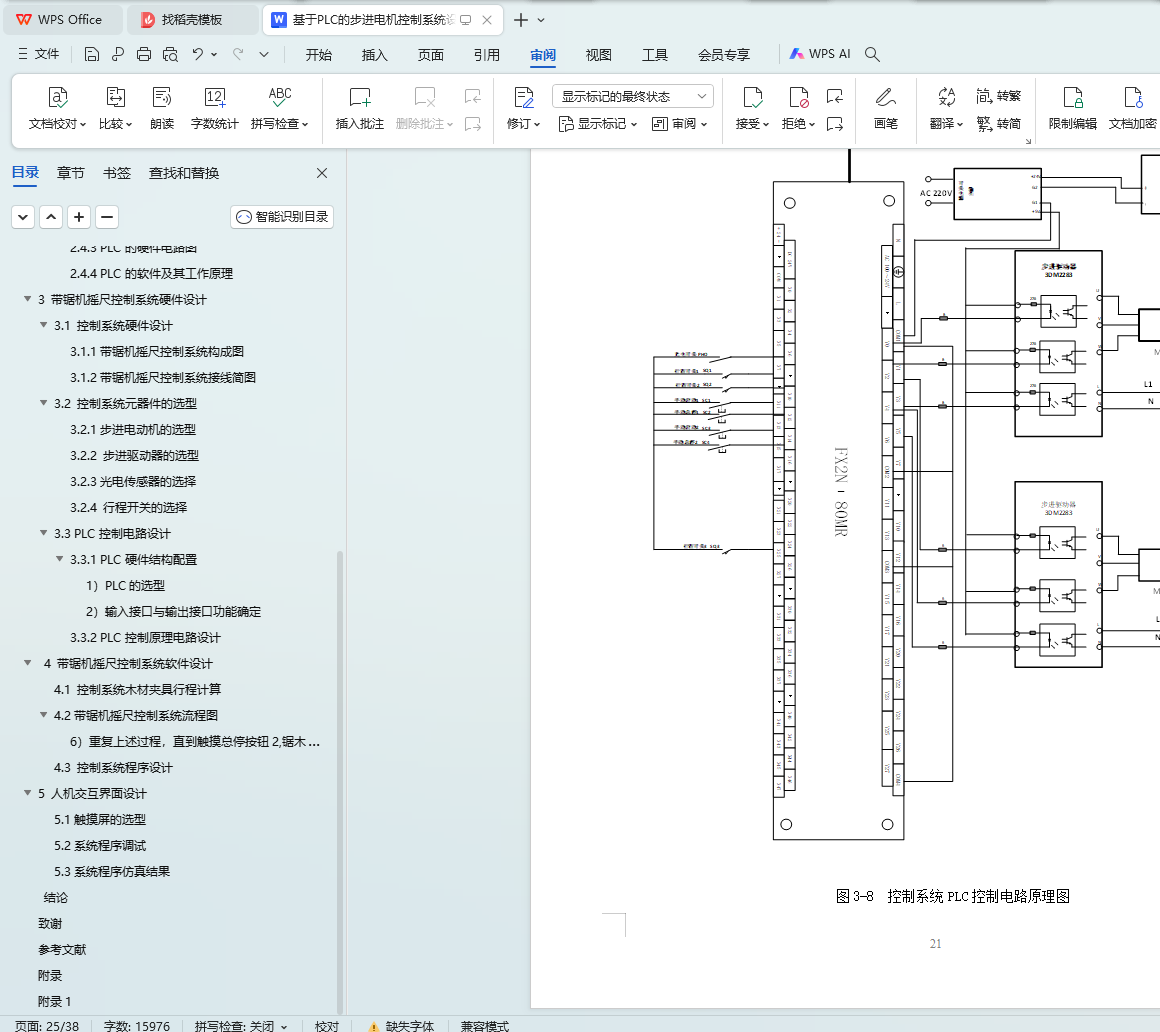Open the review pane (审阅) dropdown
This screenshot has height=1032, width=1160.
680,124
